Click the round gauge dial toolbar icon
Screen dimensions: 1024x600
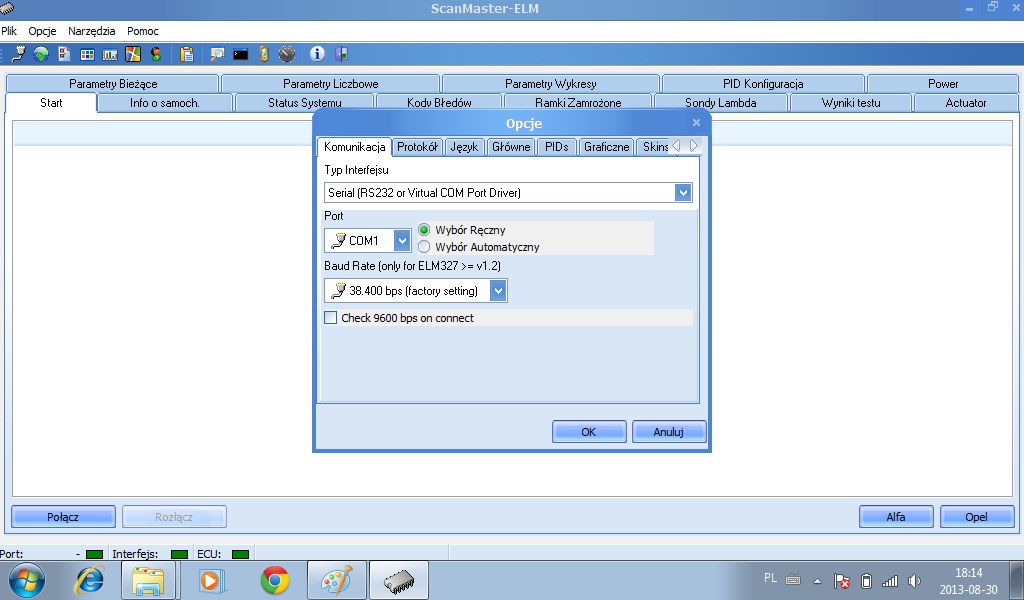[287, 54]
